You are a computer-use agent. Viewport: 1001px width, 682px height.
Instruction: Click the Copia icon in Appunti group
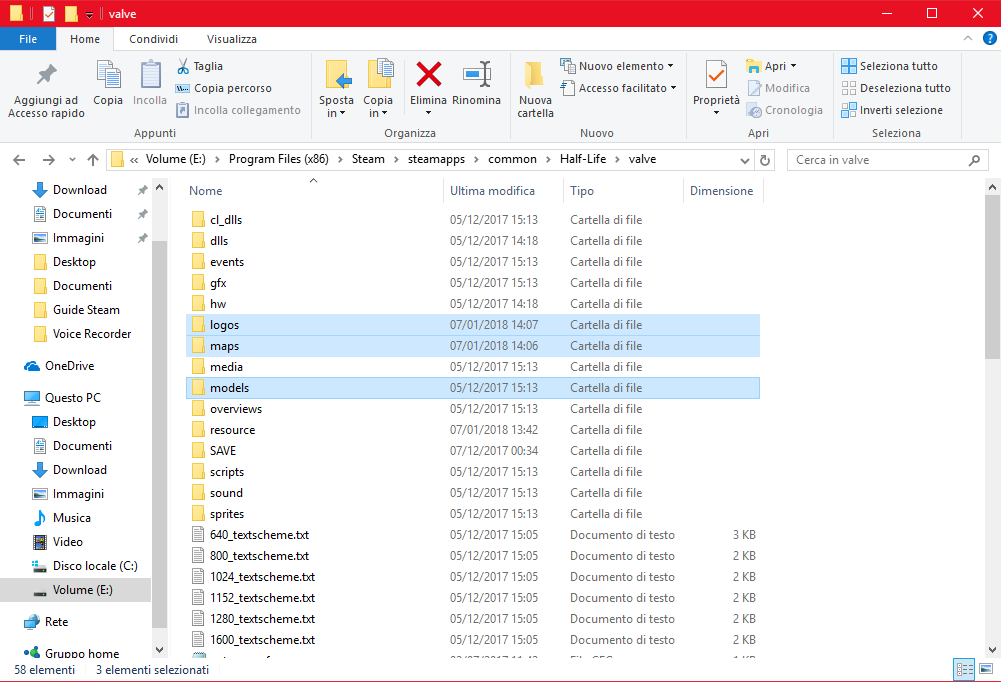click(108, 75)
